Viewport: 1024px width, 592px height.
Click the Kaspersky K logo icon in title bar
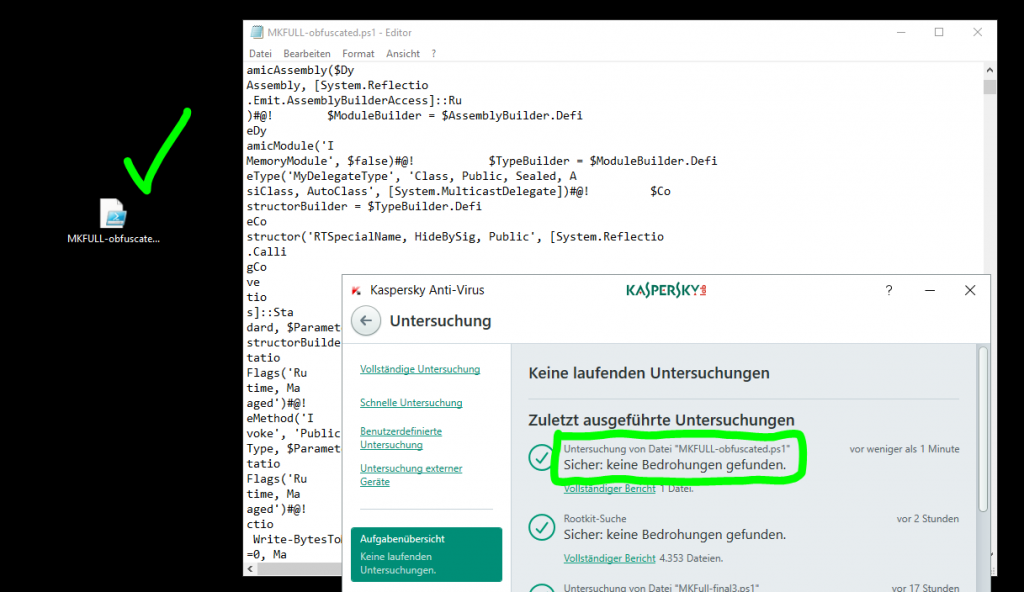[x=356, y=290]
